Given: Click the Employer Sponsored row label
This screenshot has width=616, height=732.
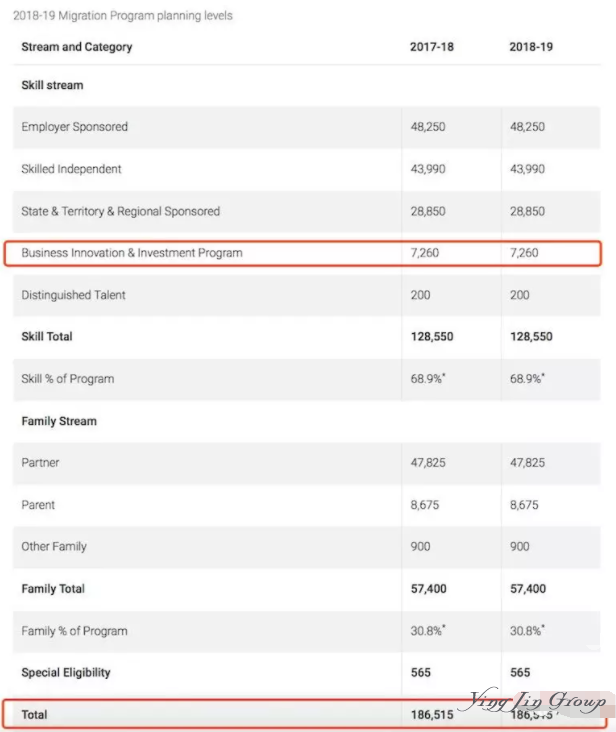Looking at the screenshot, I should point(74,127).
